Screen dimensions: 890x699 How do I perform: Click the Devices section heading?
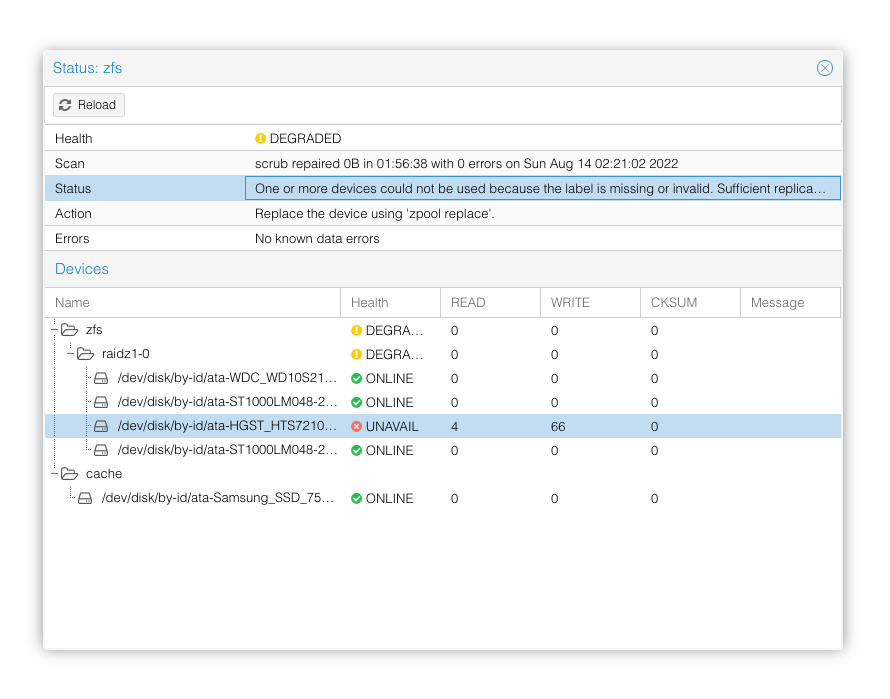coord(82,269)
